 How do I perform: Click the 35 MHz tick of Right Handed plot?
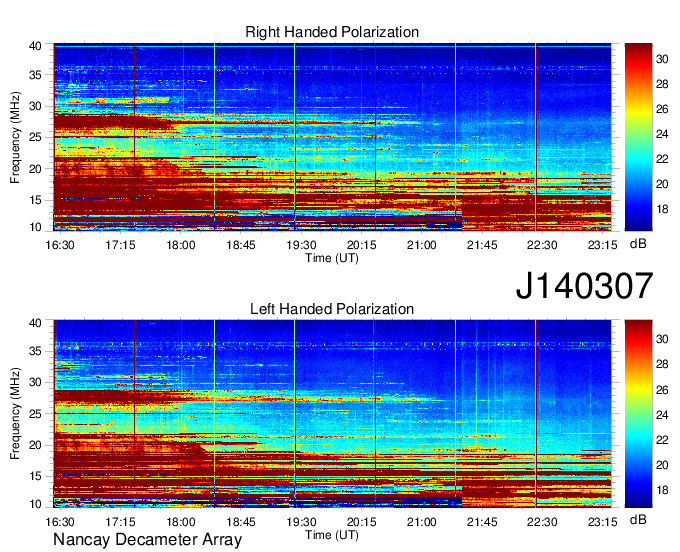(35, 75)
